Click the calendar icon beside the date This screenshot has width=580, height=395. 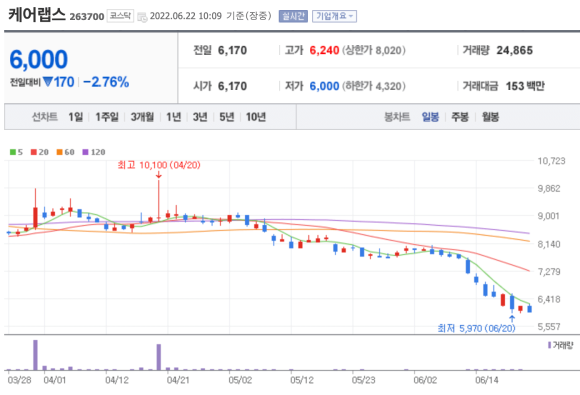coord(142,17)
